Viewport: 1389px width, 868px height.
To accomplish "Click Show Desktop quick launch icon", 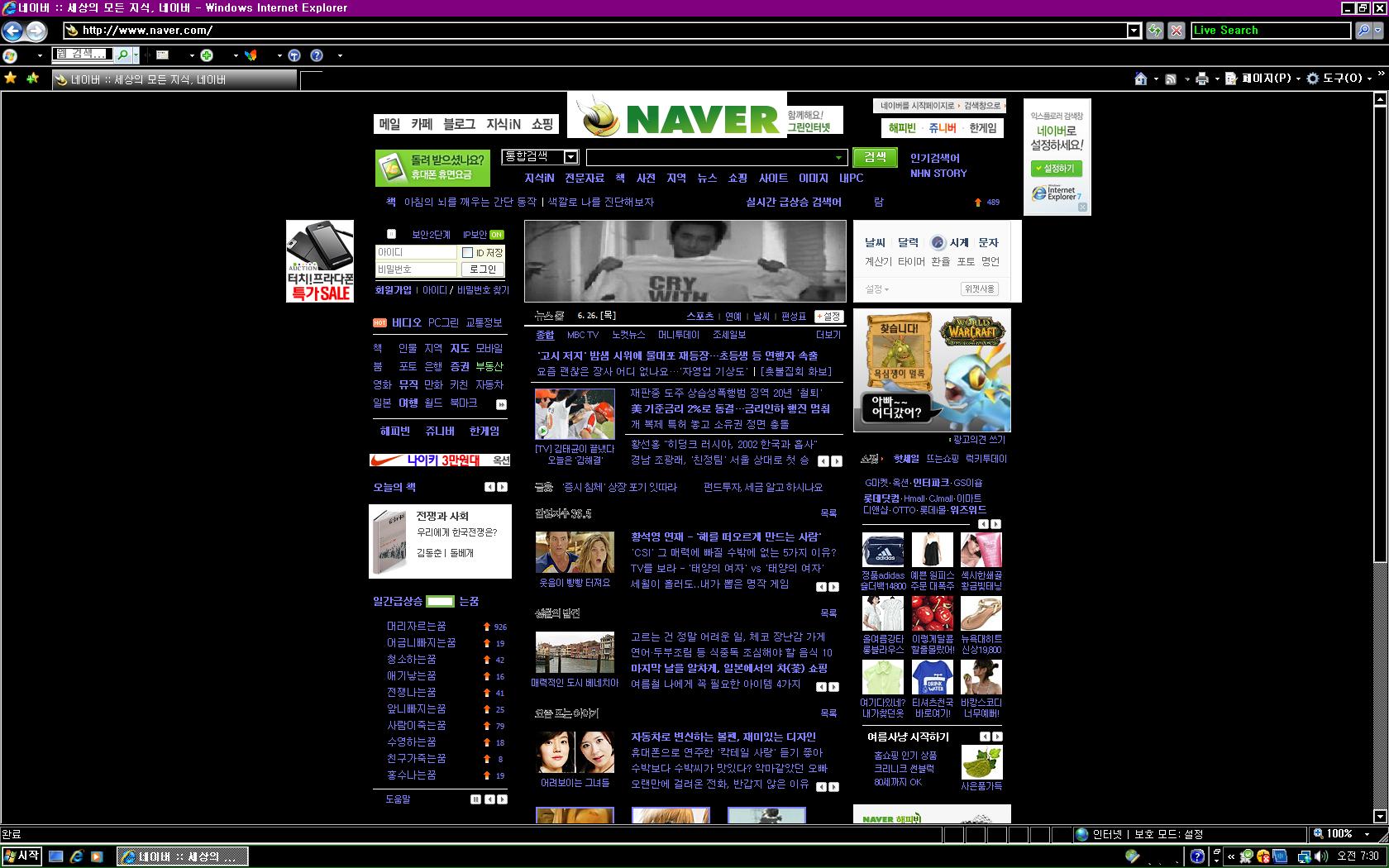I will [x=55, y=856].
